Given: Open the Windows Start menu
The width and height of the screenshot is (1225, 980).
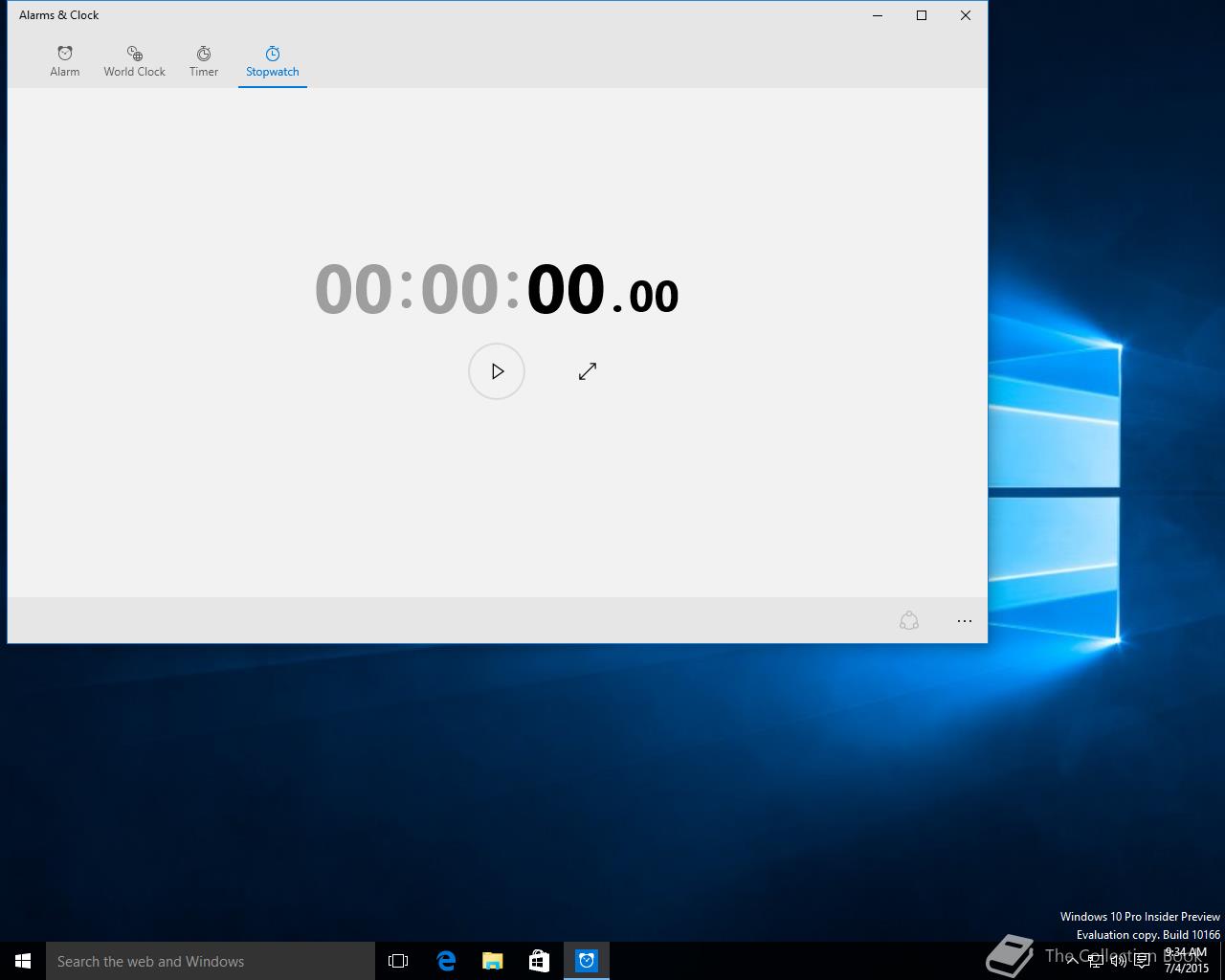Looking at the screenshot, I should tap(23, 961).
